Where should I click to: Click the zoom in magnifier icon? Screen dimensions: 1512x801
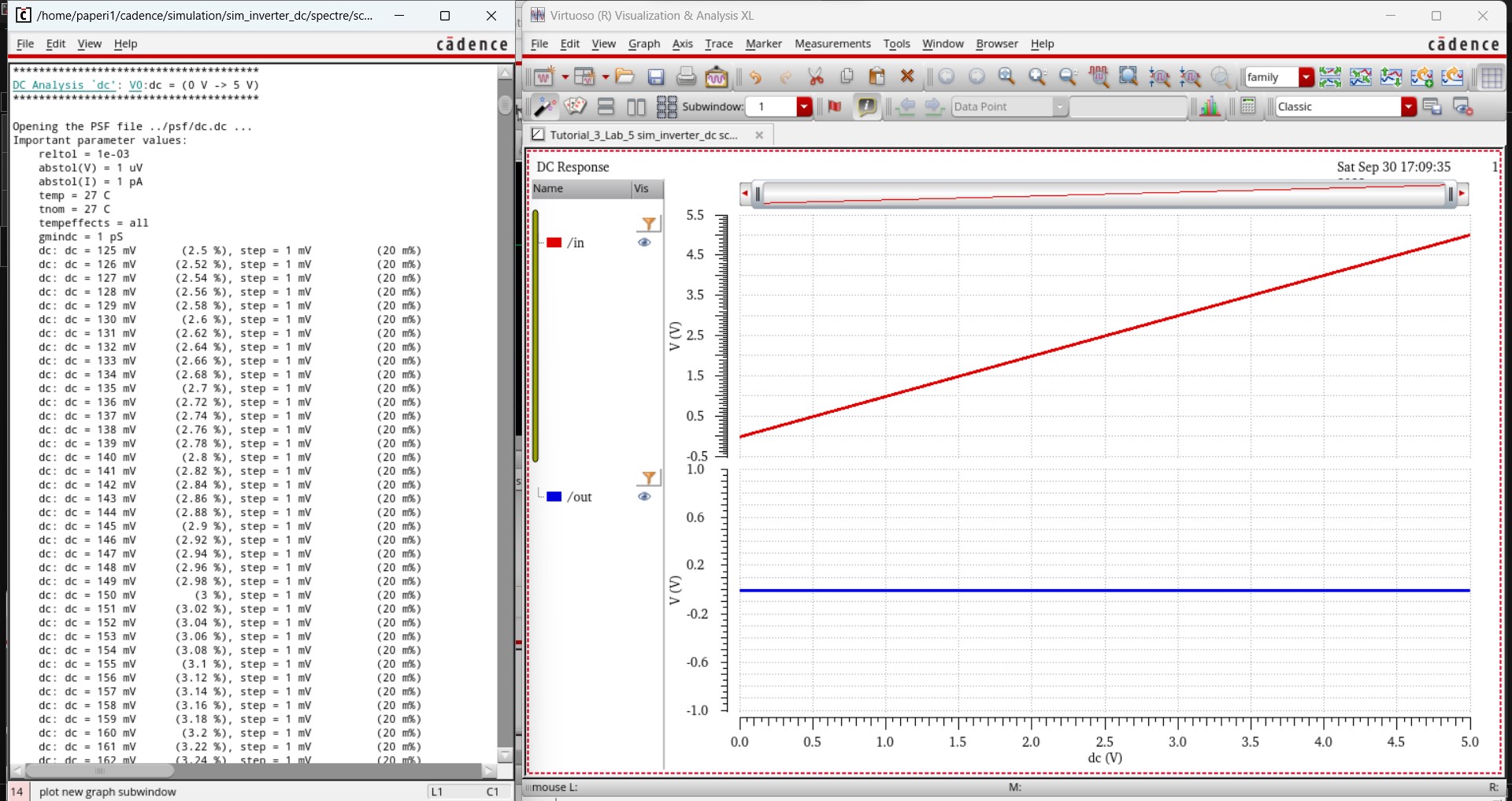click(x=1037, y=76)
